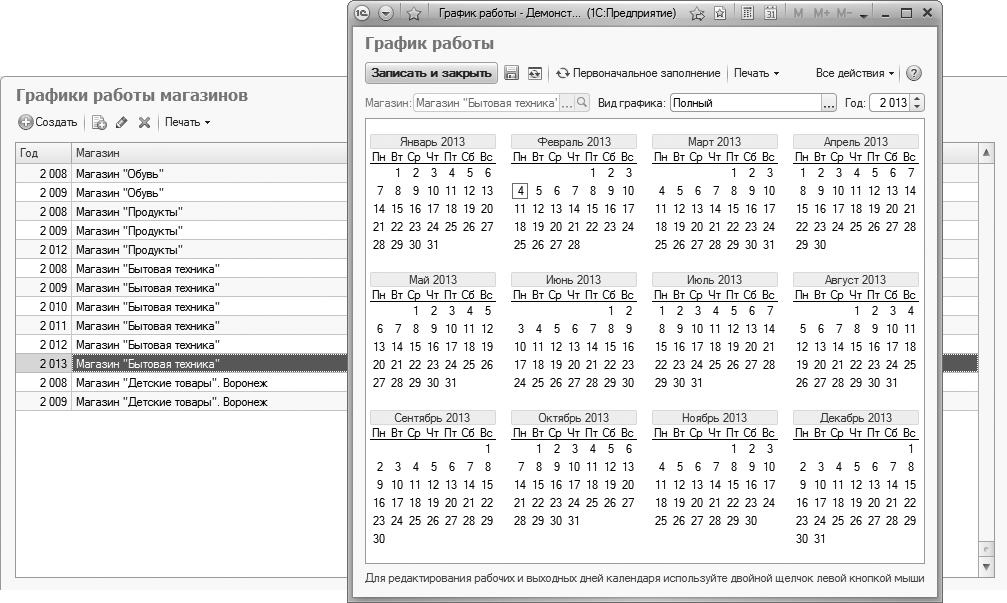
Task: Click the save (floppy disk) icon
Action: [511, 73]
